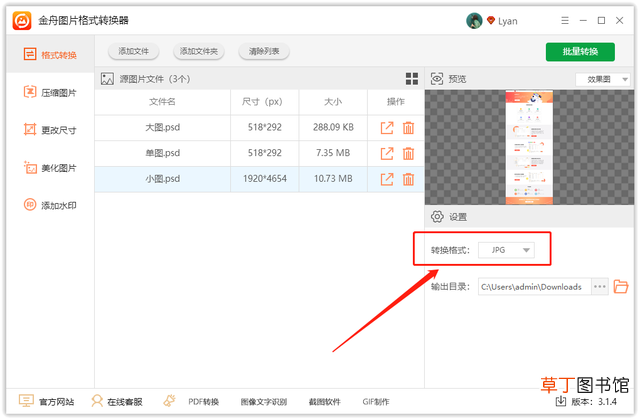Click the 尺寸 (px) column header

click(x=262, y=102)
